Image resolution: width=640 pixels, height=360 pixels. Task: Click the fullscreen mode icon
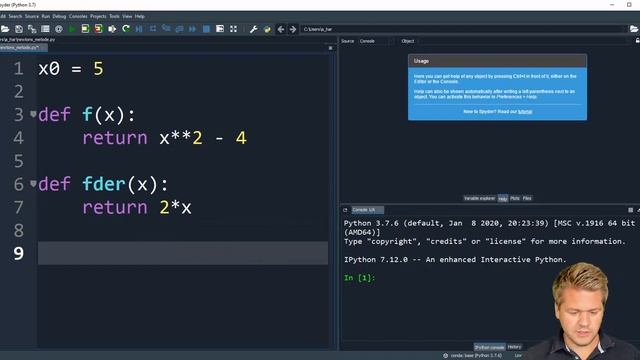click(233, 29)
